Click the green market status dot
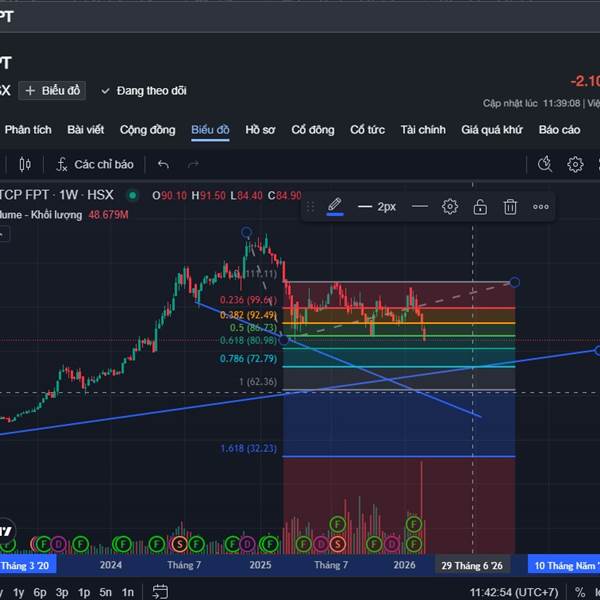The image size is (600, 600). (x=132, y=196)
